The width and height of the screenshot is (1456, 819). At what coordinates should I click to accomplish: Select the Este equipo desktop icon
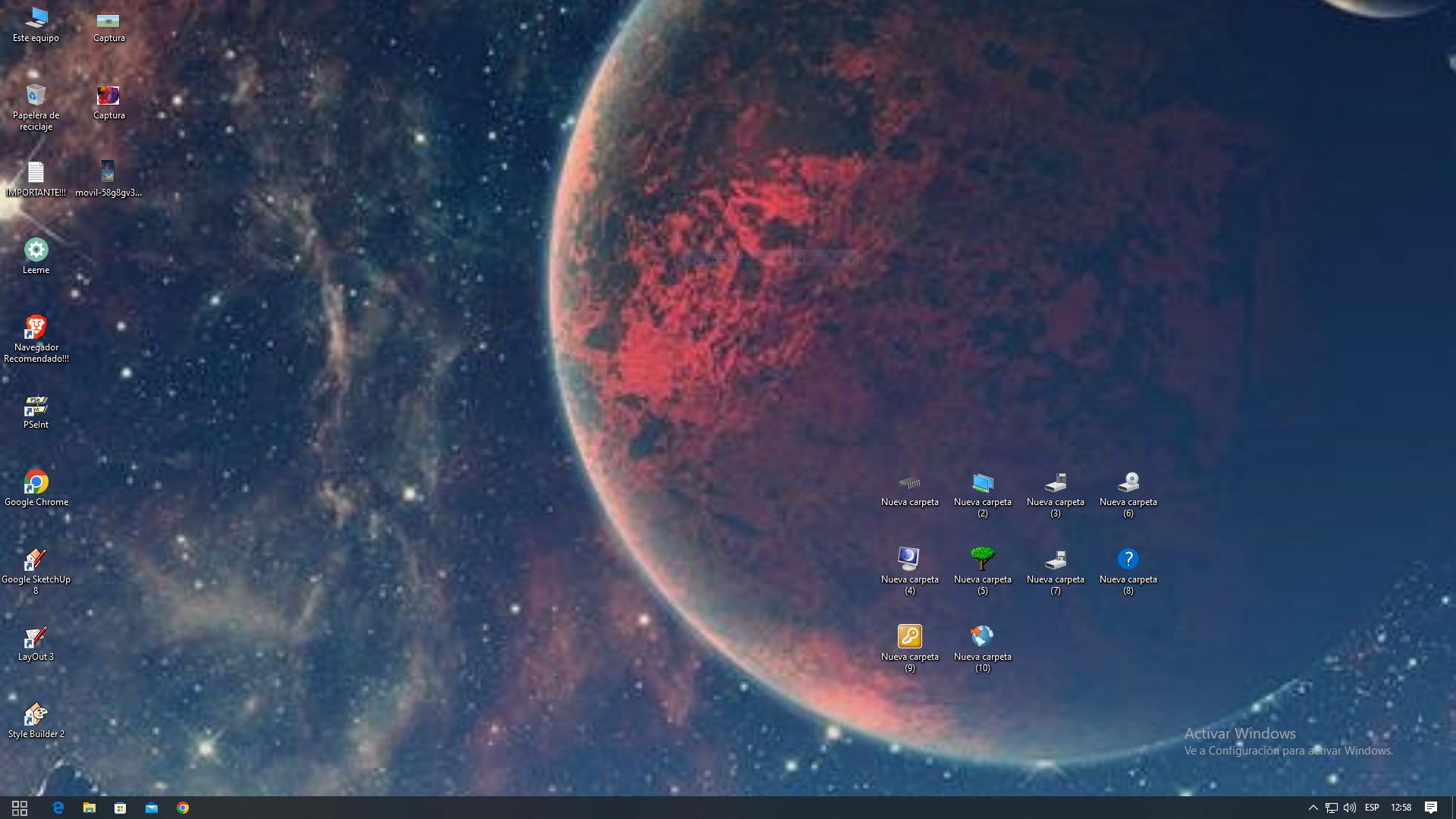pos(36,20)
